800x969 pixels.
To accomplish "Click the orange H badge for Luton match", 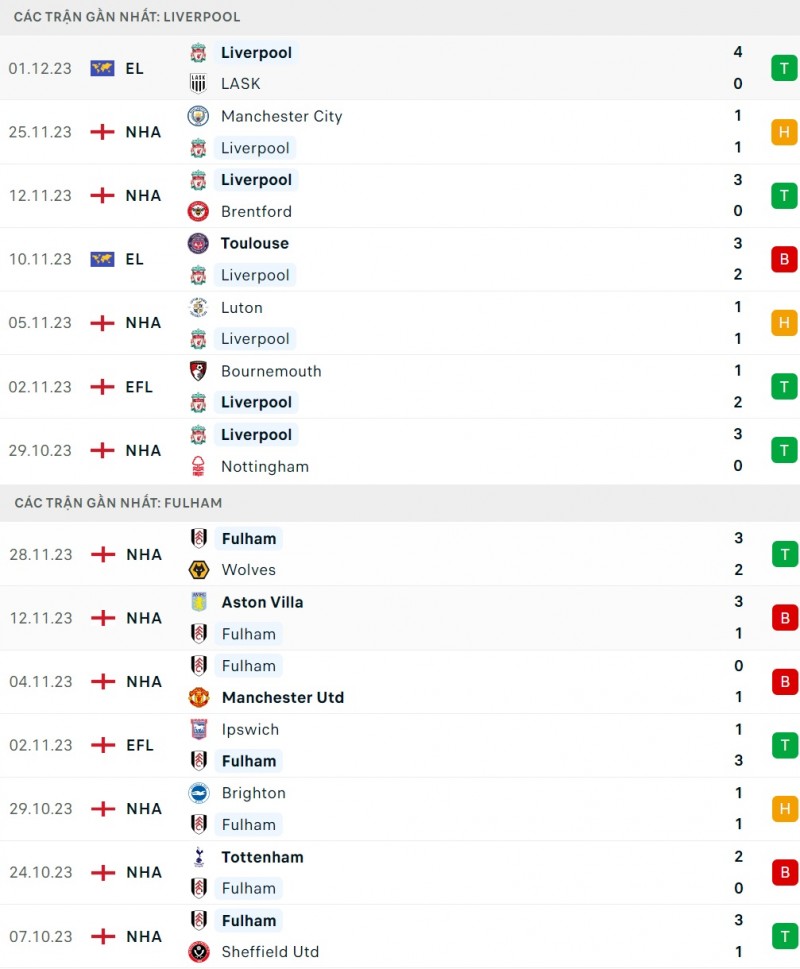I will coord(784,323).
